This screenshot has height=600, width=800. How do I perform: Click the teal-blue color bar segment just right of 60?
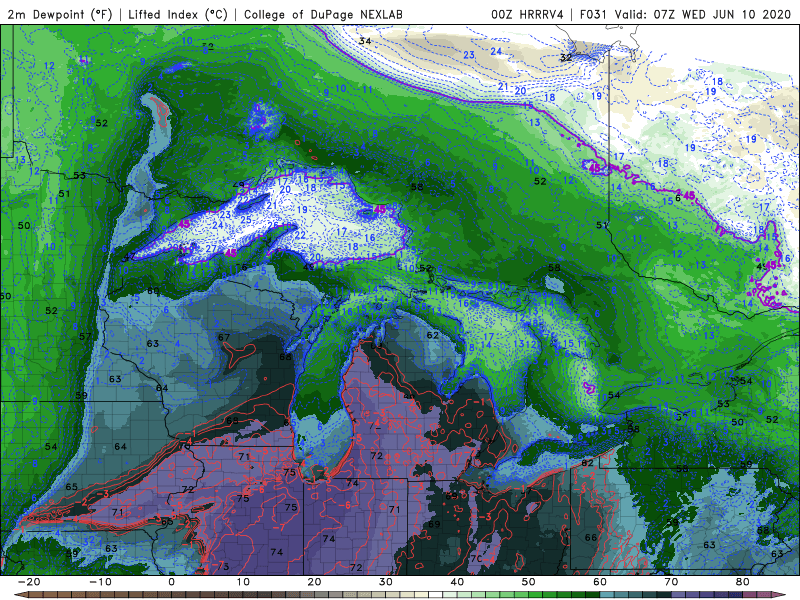(x=607, y=594)
